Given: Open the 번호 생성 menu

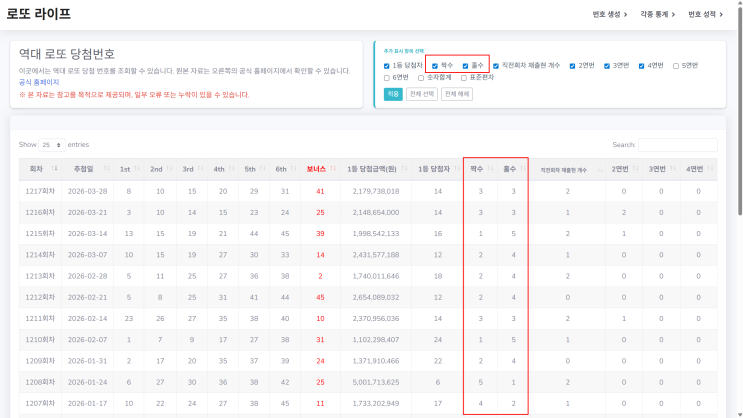Looking at the screenshot, I should (x=609, y=14).
